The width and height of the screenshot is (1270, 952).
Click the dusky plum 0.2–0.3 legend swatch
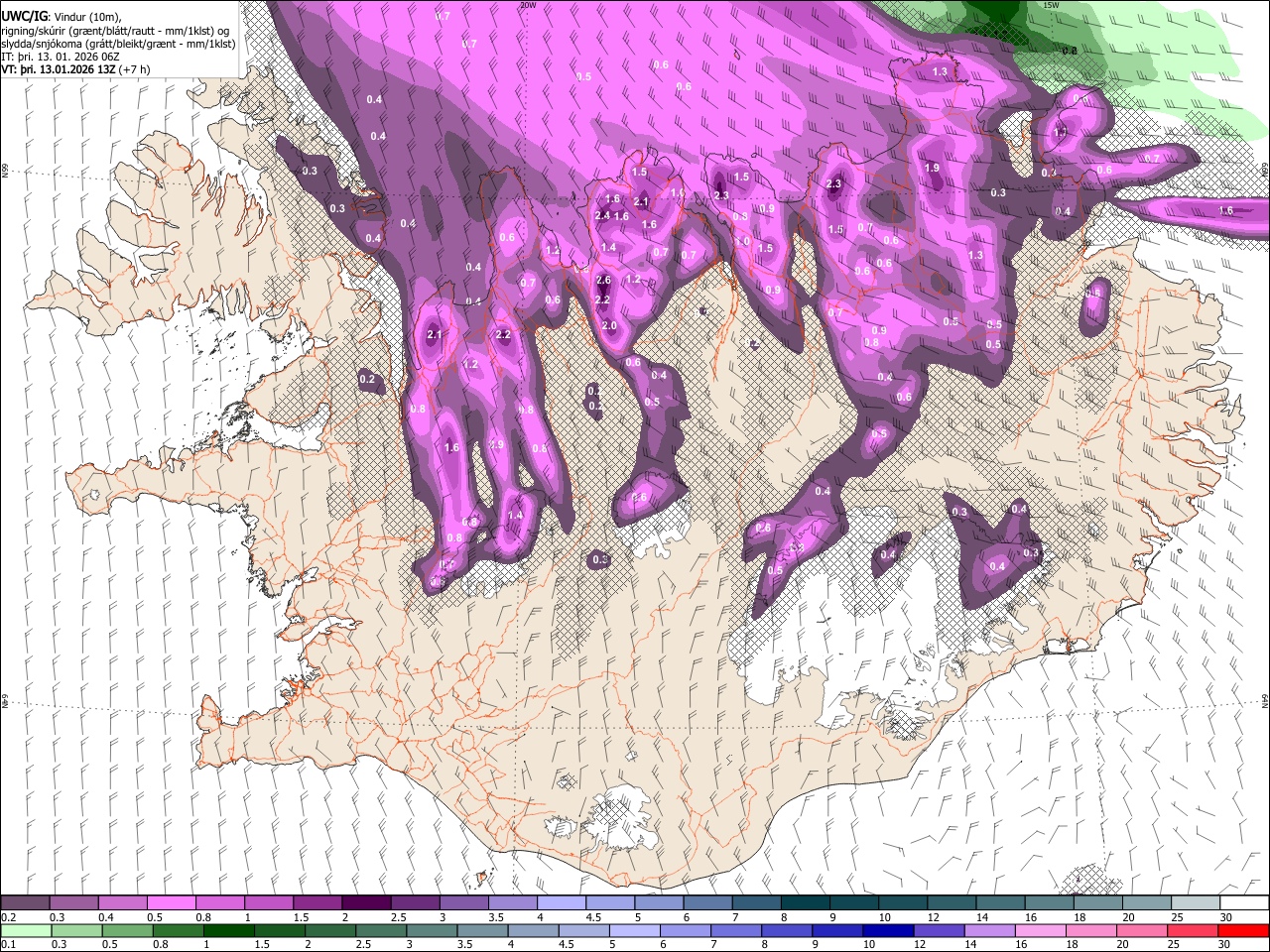[25, 903]
